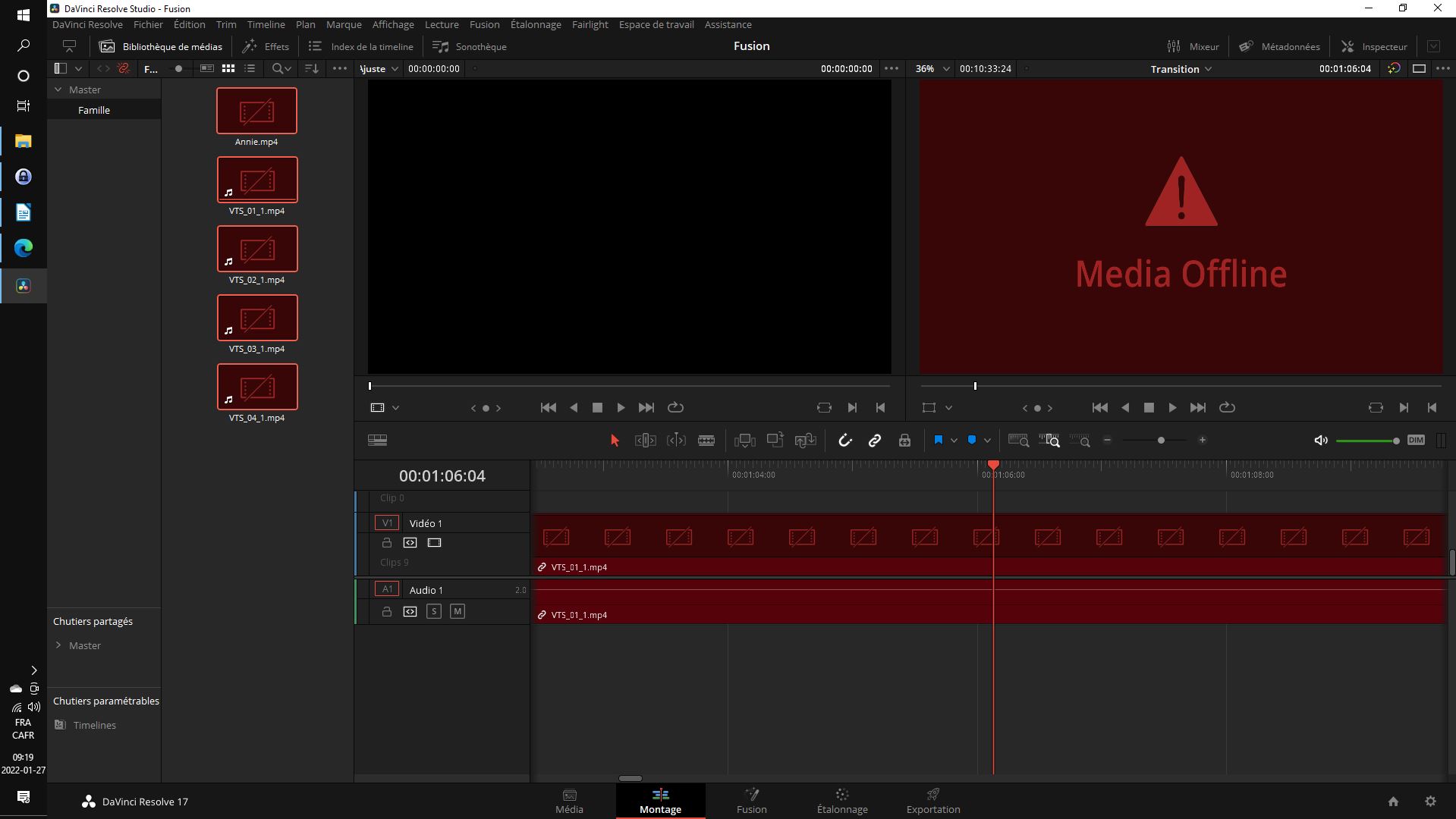Play the timeline viewer
This screenshot has width=1456, height=819.
(1172, 408)
